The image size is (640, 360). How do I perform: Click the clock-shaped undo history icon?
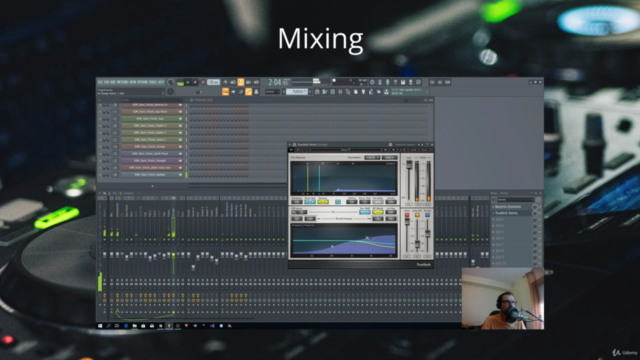pyautogui.click(x=372, y=82)
